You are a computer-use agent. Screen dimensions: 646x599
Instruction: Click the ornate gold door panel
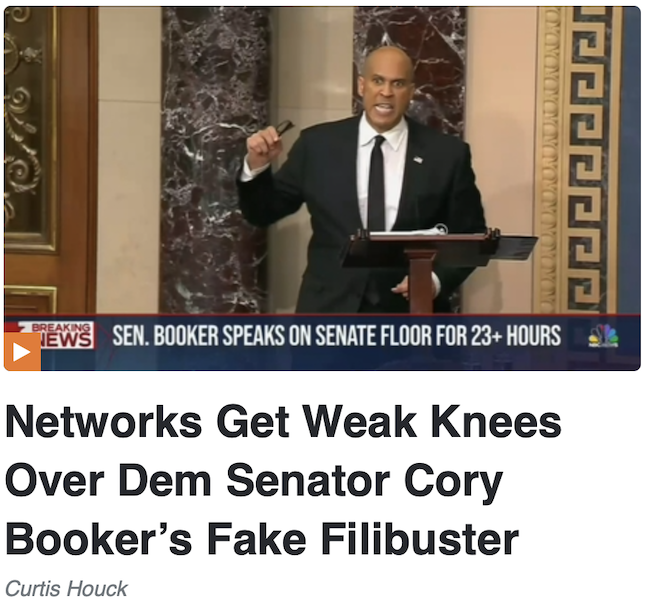click(30, 128)
